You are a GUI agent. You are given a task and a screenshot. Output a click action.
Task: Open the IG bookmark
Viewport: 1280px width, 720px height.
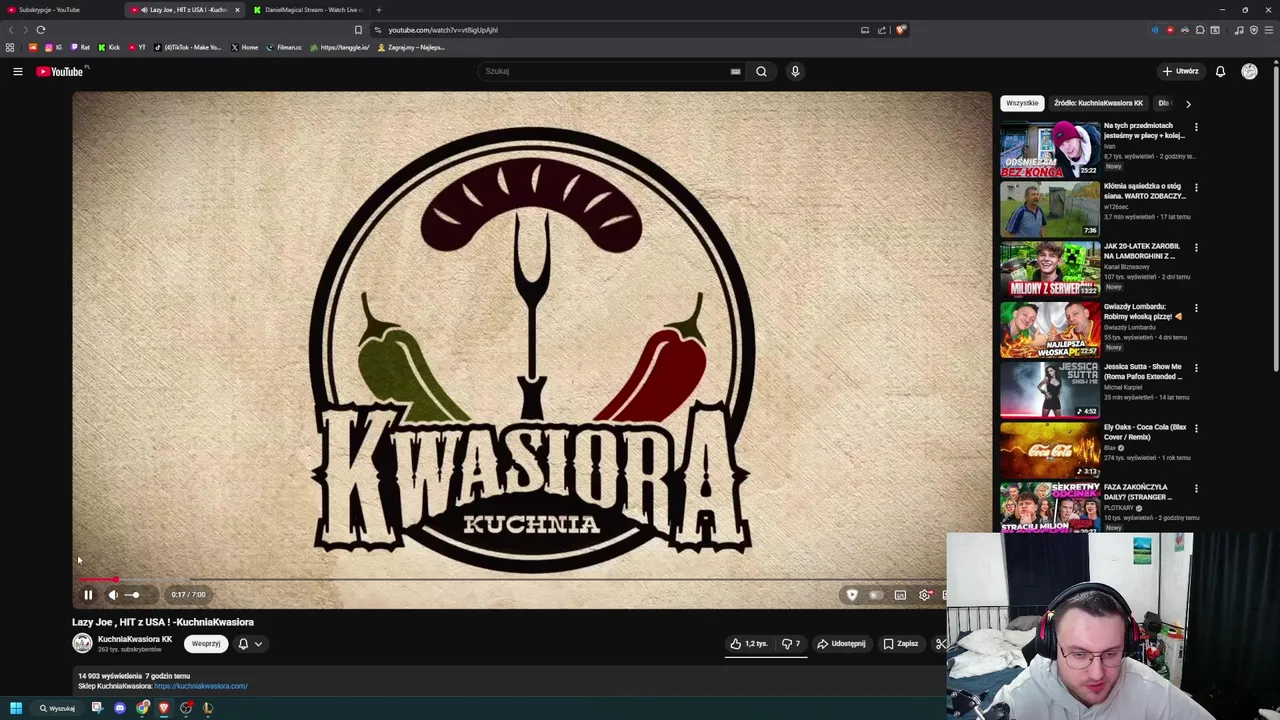coord(53,47)
